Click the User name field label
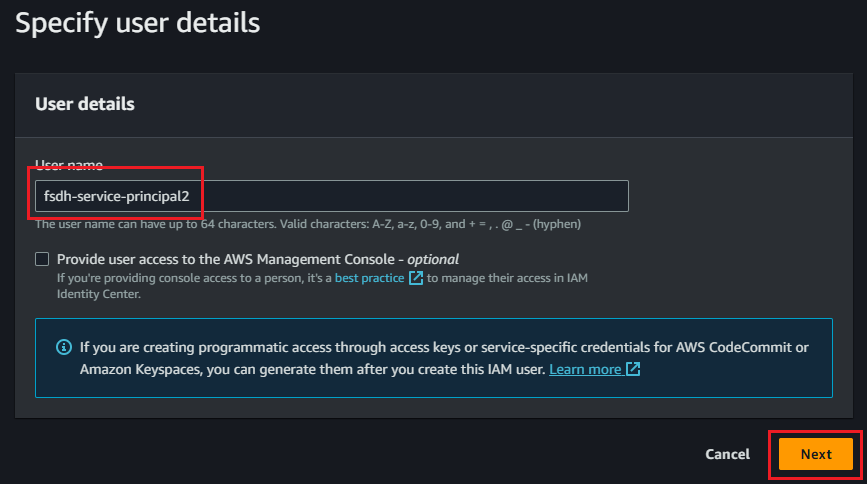This screenshot has width=867, height=484. 69,164
